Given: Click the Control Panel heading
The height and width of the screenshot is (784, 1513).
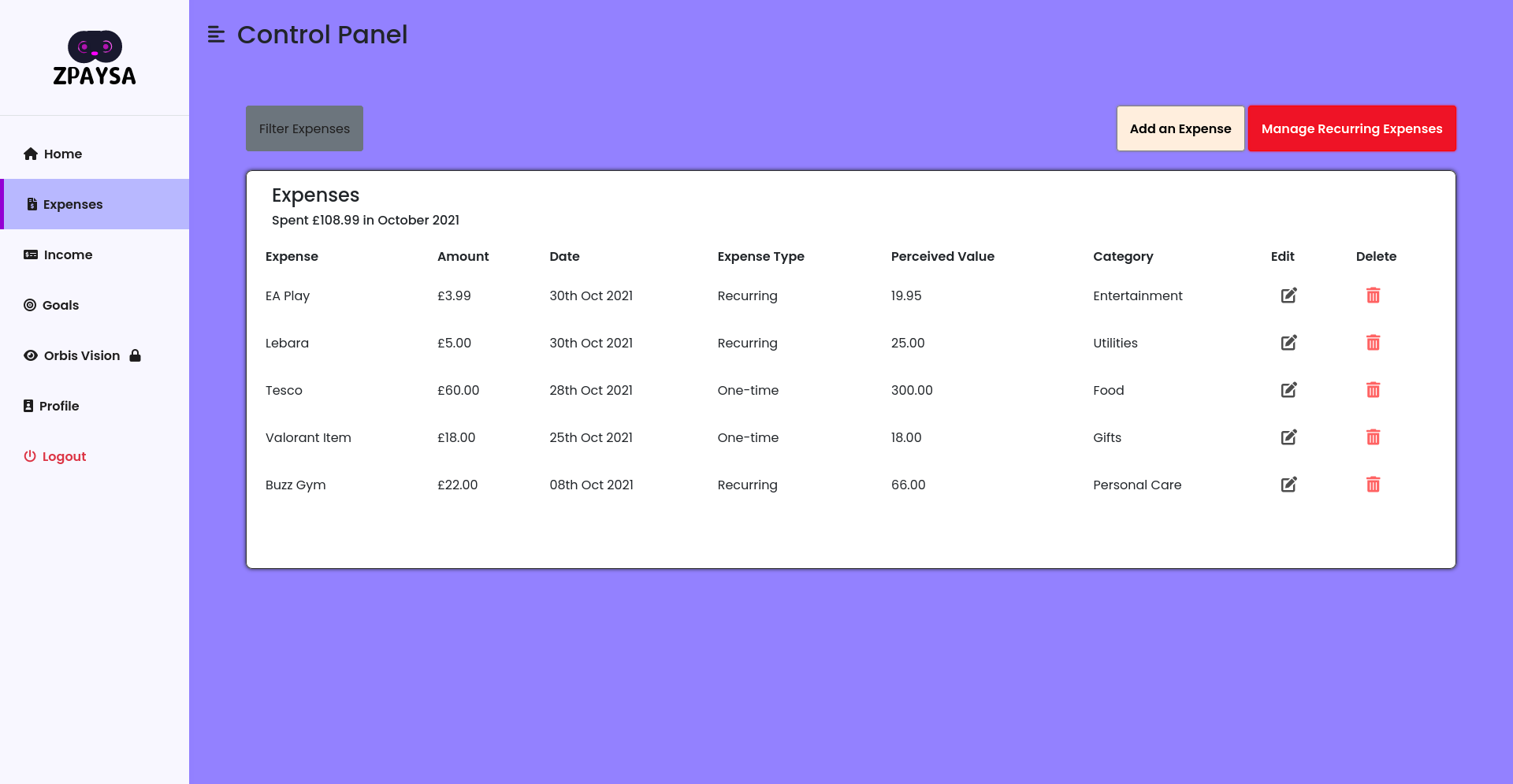Looking at the screenshot, I should pos(322,35).
